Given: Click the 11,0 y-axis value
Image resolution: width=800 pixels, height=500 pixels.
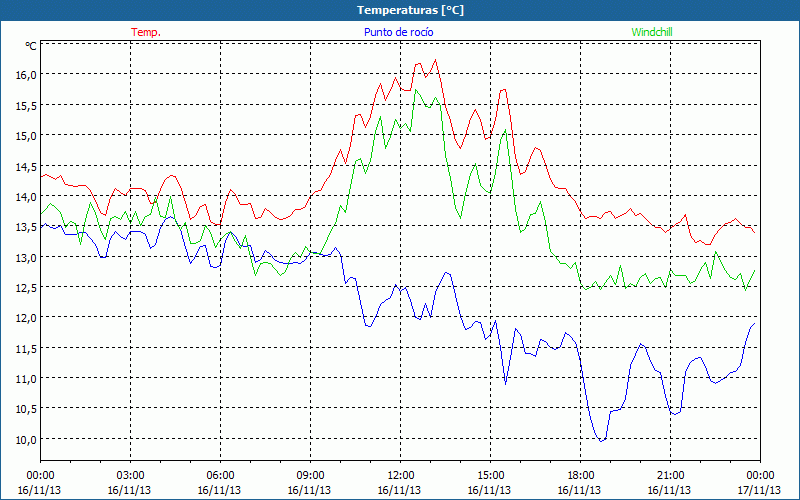Looking at the screenshot, I should point(27,378).
